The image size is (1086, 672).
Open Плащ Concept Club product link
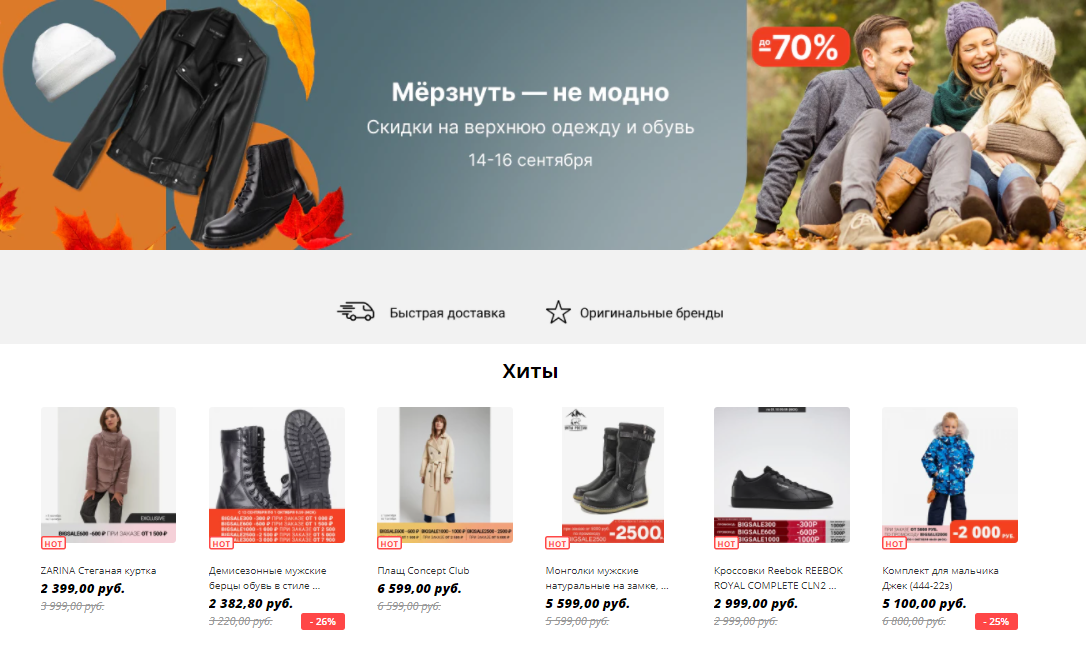(423, 571)
